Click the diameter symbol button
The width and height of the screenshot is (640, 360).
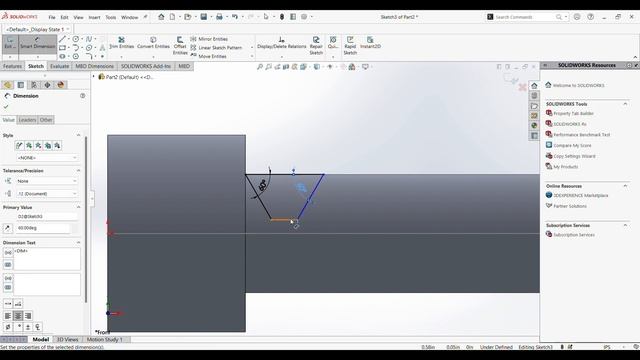(8, 327)
